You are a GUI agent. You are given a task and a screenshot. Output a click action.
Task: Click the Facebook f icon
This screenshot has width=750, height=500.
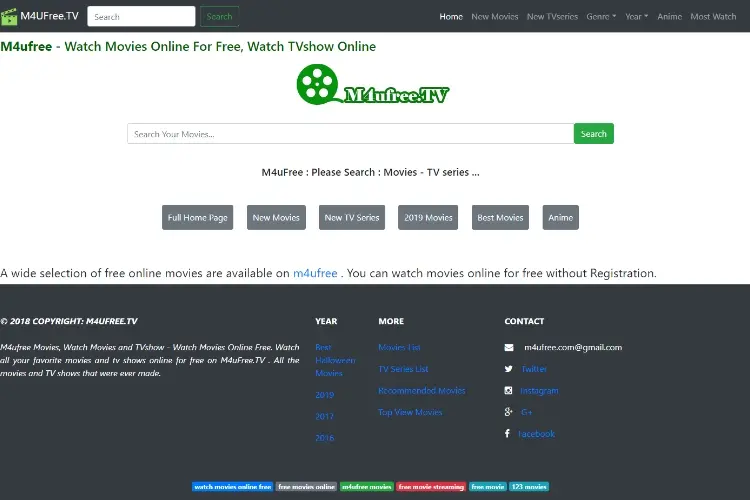(507, 433)
